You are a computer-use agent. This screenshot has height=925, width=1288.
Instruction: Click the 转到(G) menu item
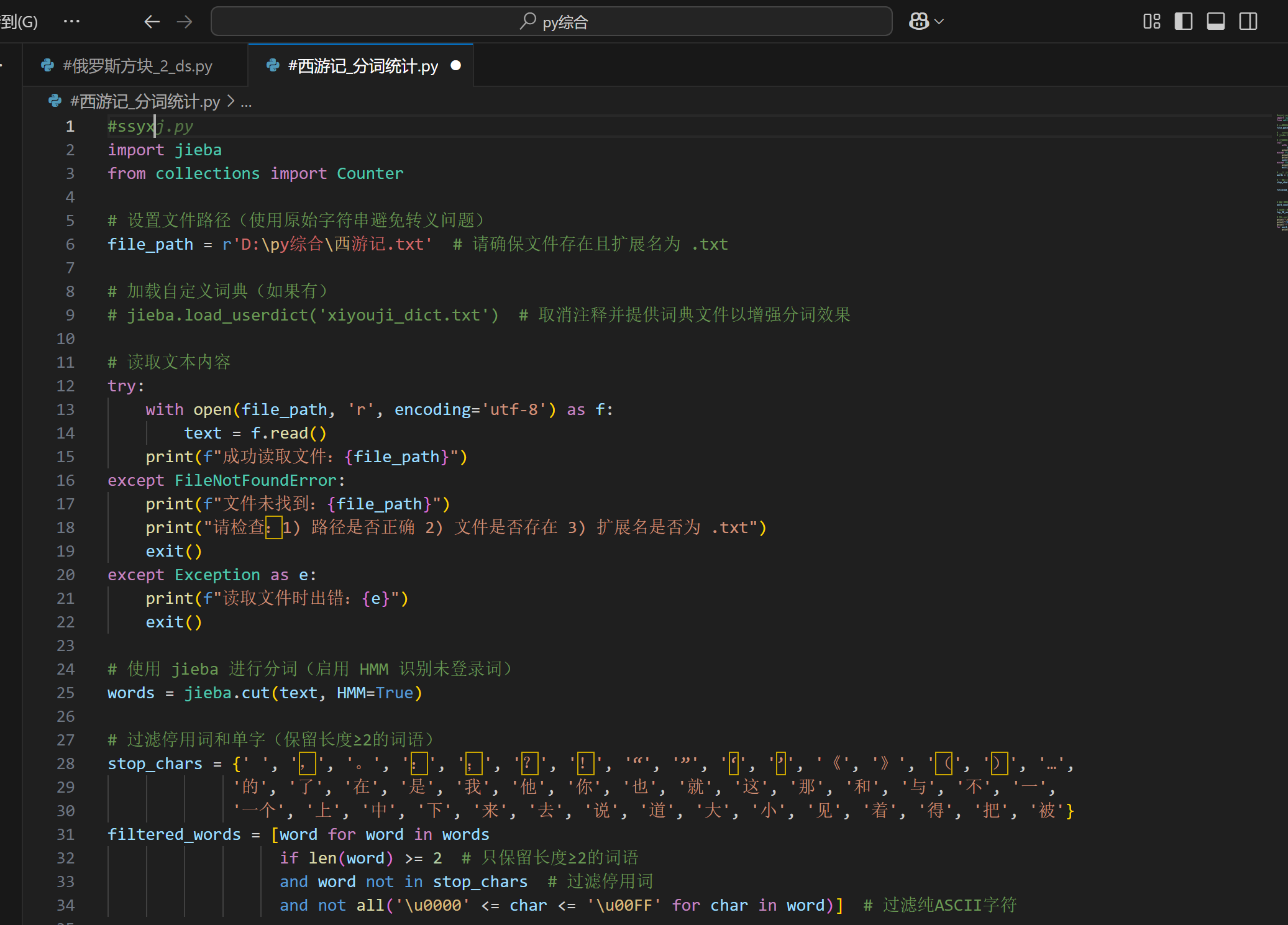19,22
